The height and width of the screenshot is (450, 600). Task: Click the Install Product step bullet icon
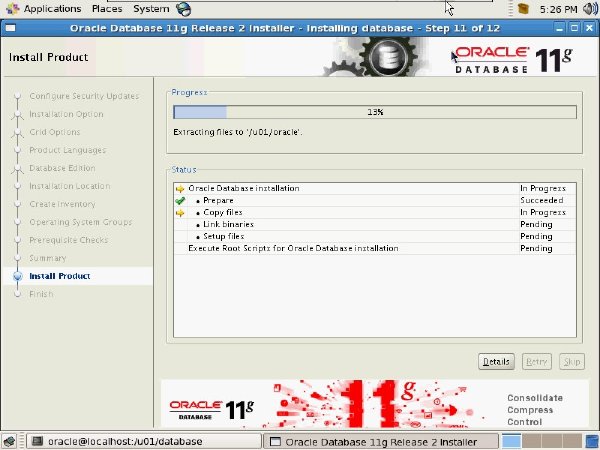coord(17,276)
